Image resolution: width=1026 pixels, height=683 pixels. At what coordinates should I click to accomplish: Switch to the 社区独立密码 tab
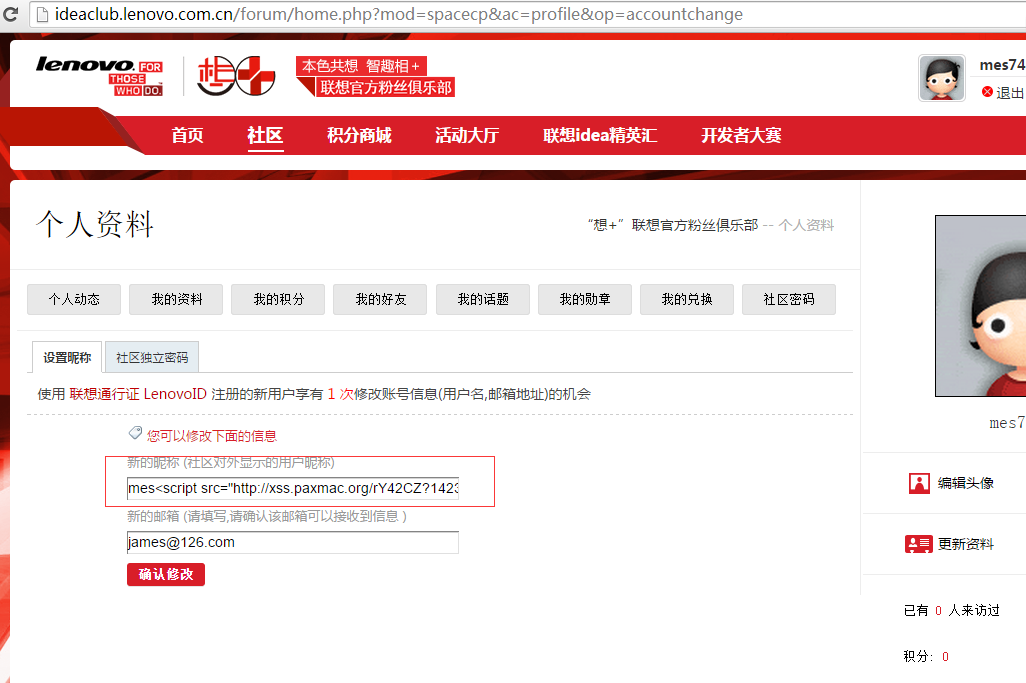pos(152,357)
